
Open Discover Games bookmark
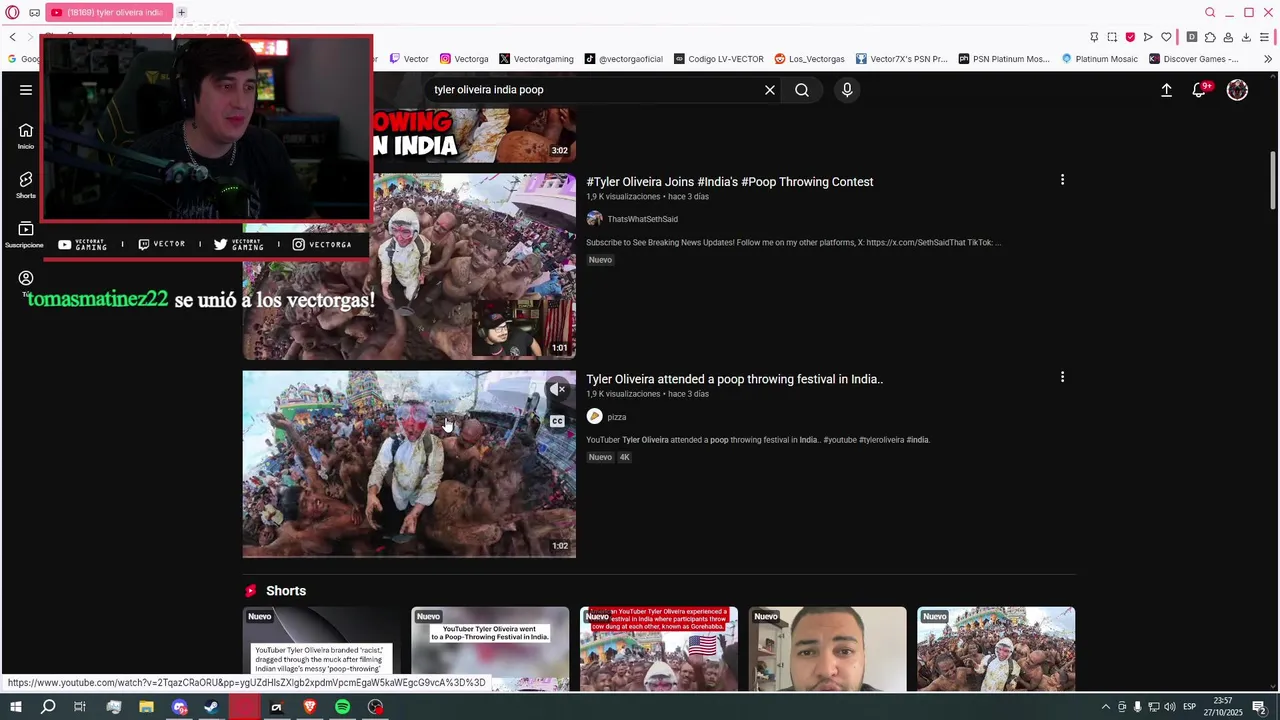point(1194,59)
